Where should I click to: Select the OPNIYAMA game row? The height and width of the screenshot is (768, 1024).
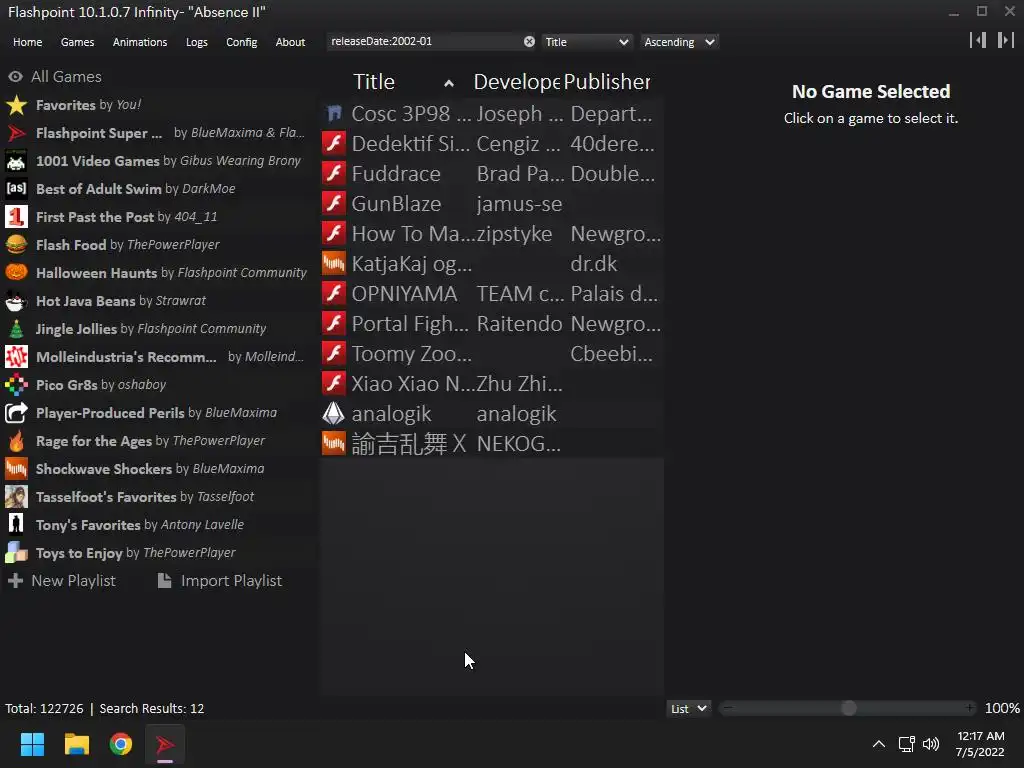[x=492, y=294]
